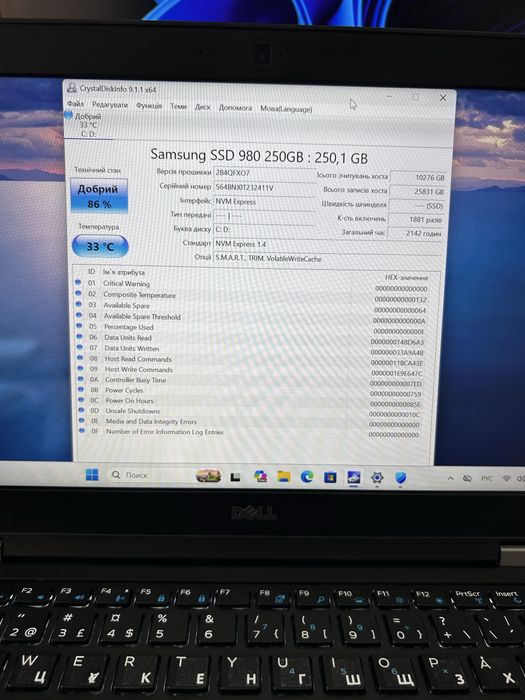This screenshot has width=525, height=700.
Task: Open the Допомога menu
Action: (235, 108)
